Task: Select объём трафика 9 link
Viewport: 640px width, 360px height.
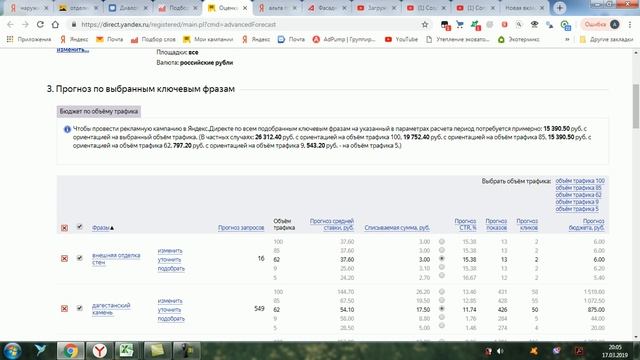Action: (x=577, y=202)
